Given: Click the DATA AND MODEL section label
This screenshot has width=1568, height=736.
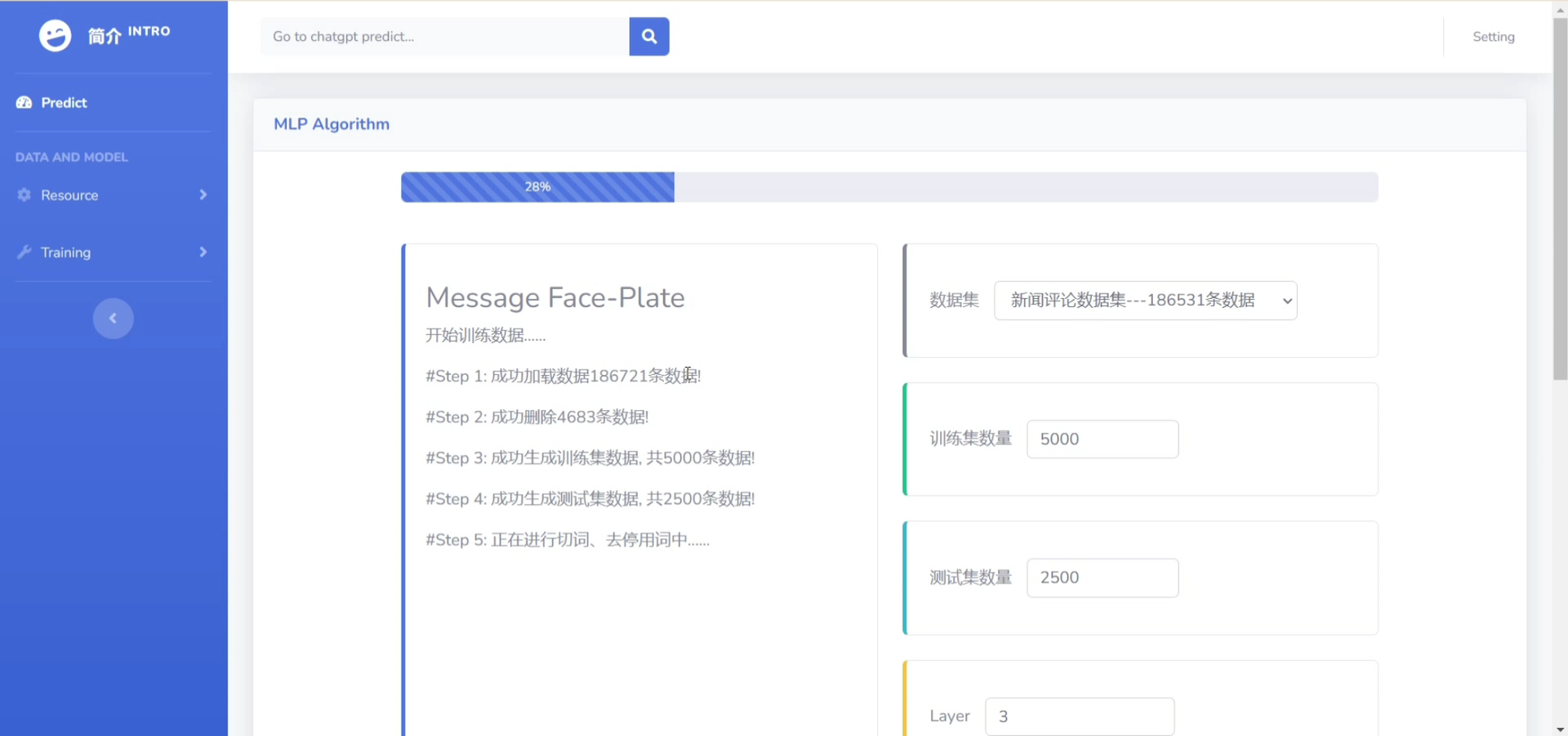Looking at the screenshot, I should click(72, 157).
